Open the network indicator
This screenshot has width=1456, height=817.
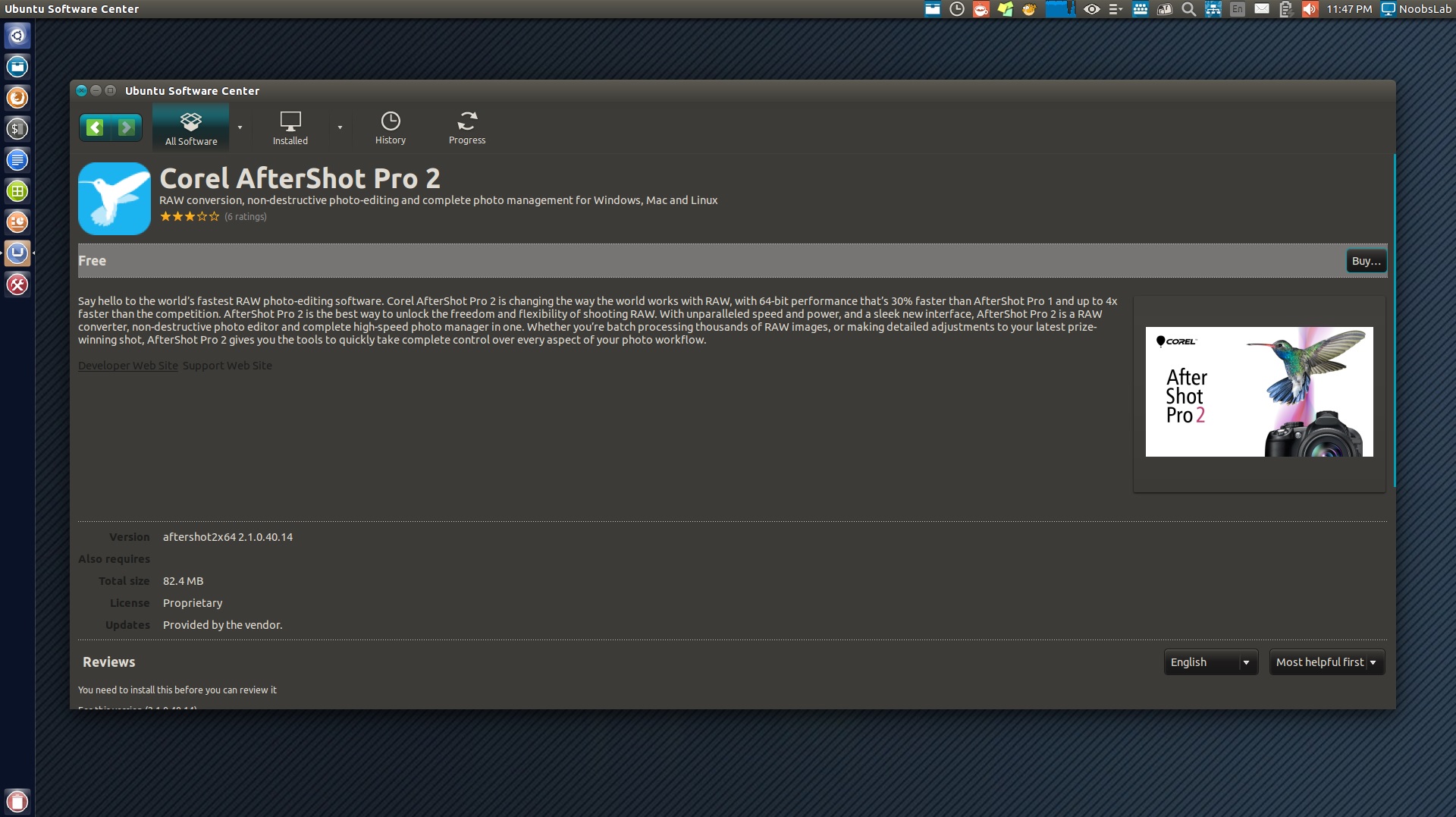coord(1213,9)
